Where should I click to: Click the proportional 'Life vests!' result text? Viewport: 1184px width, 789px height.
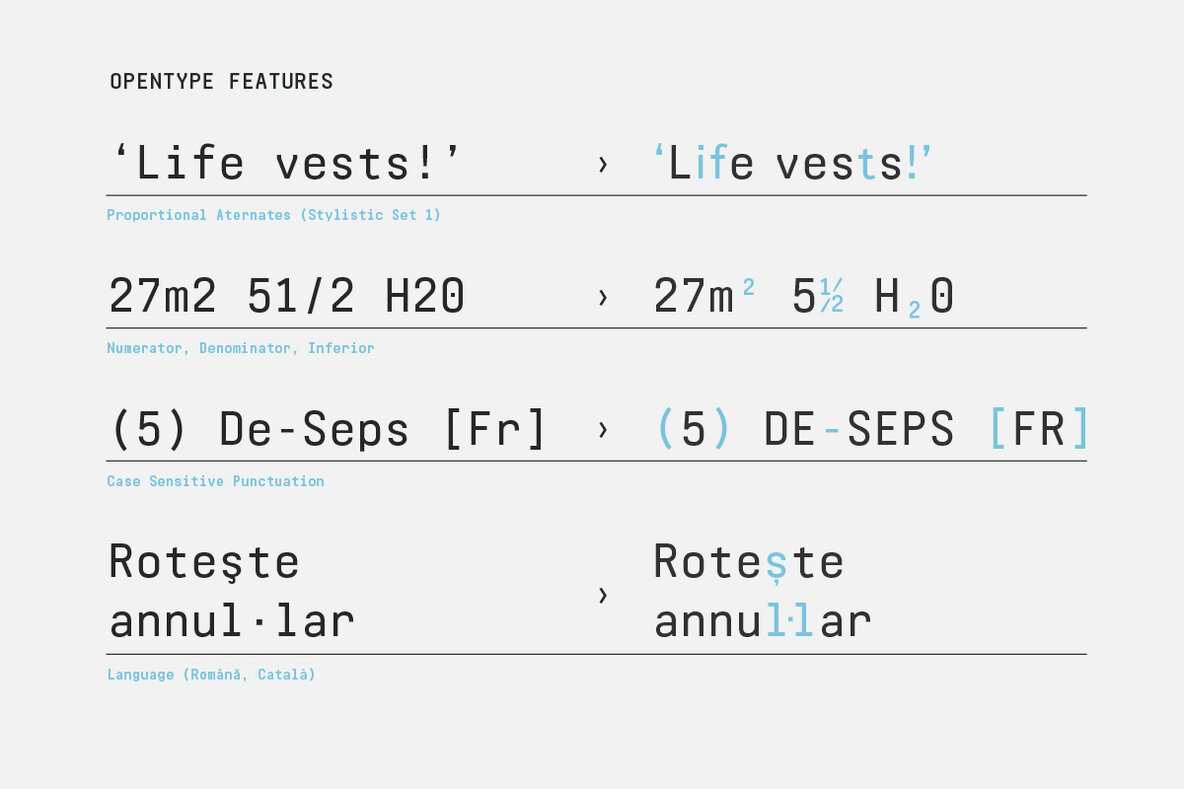792,163
